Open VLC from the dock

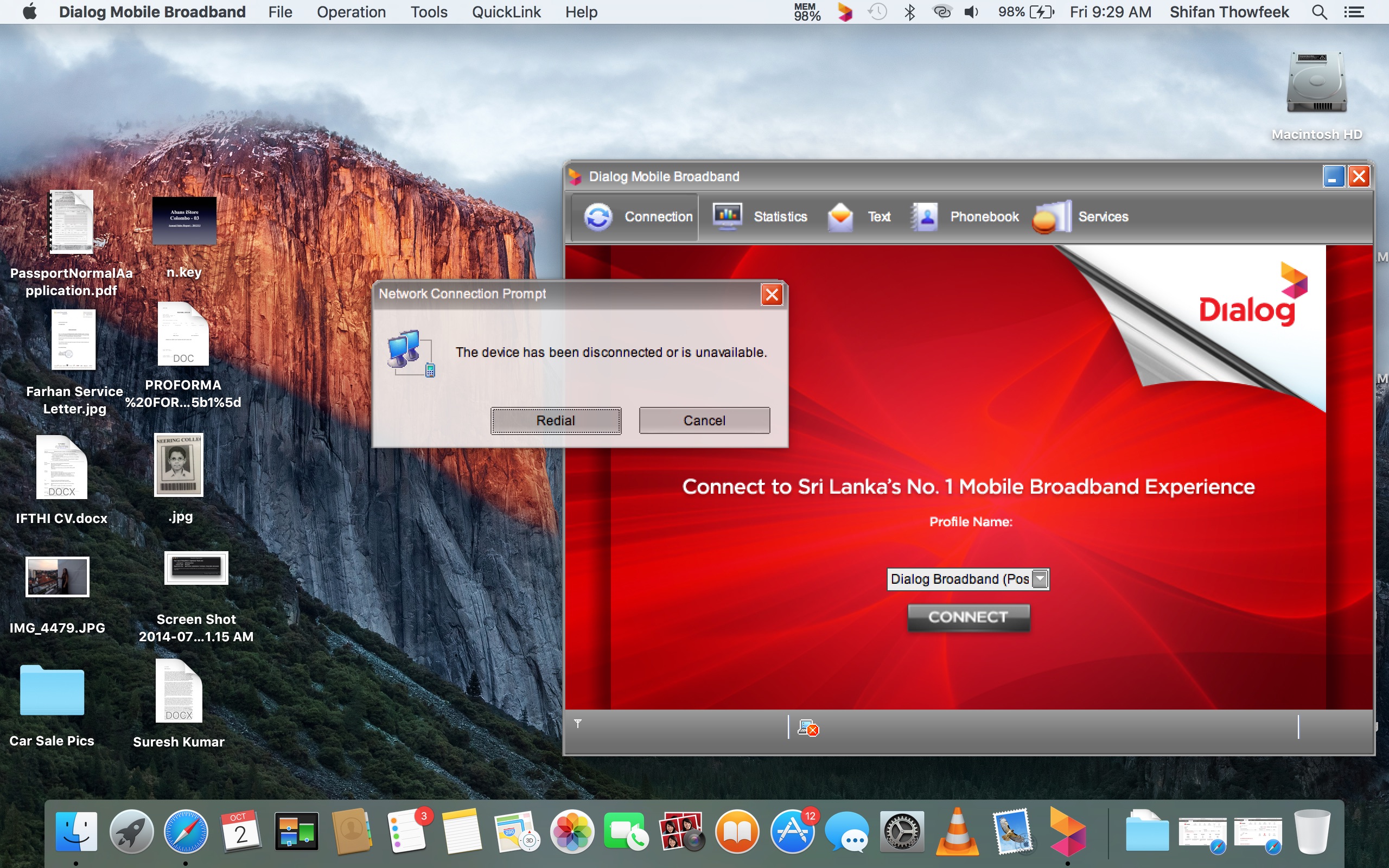957,832
